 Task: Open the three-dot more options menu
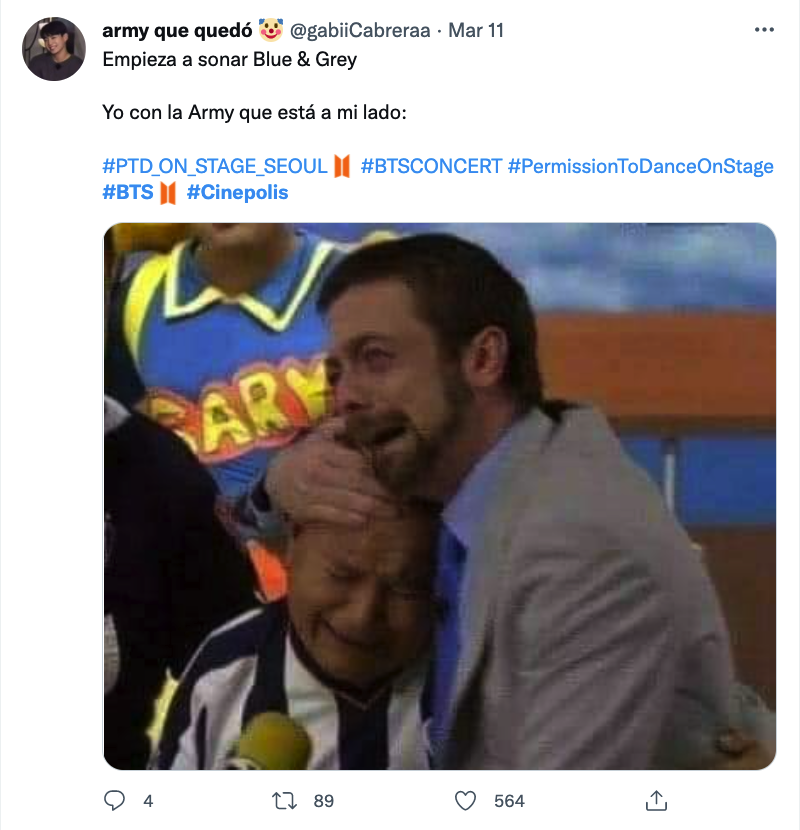tap(764, 30)
